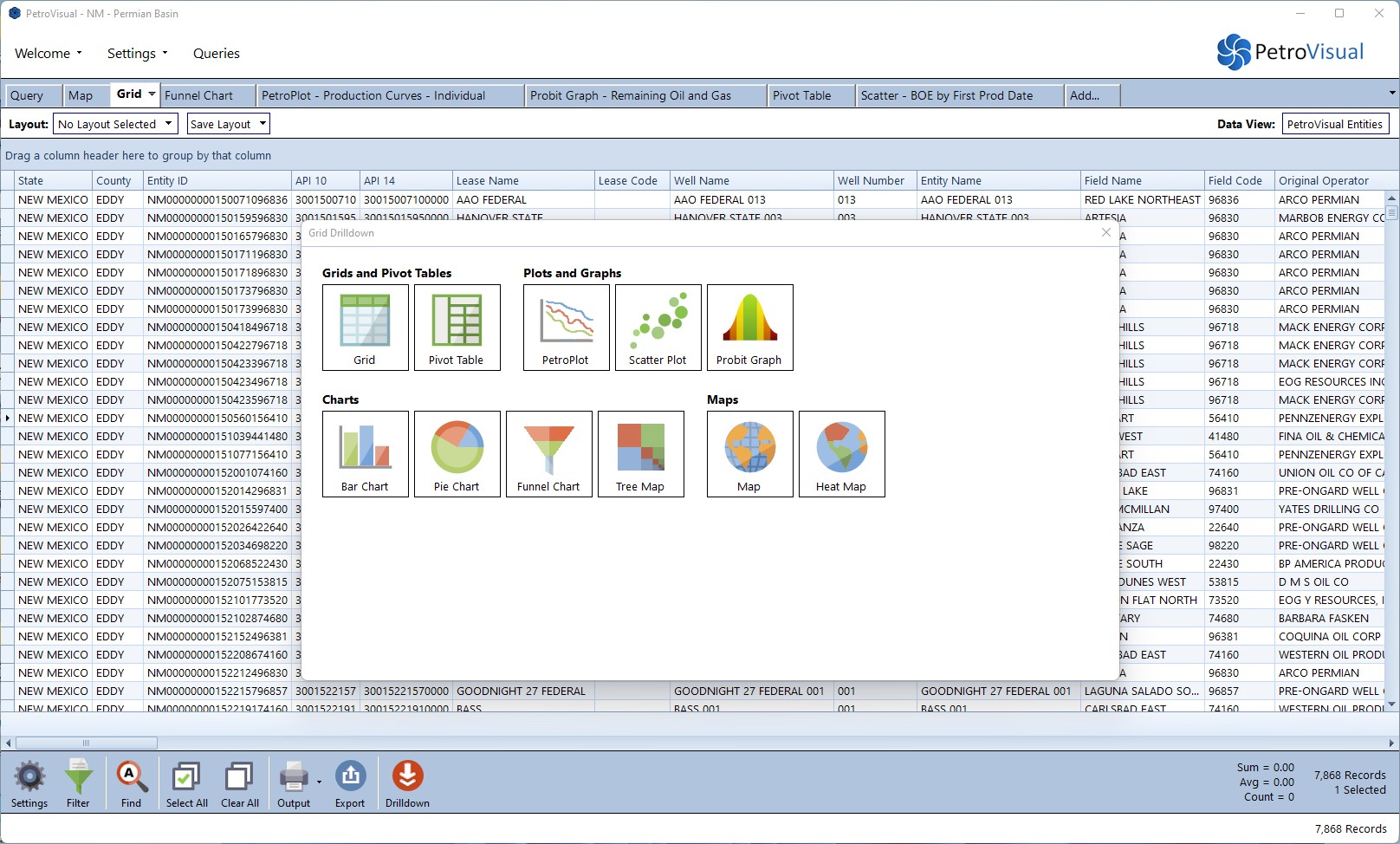
Task: Select the Probit Graph drilldown icon
Action: [749, 328]
